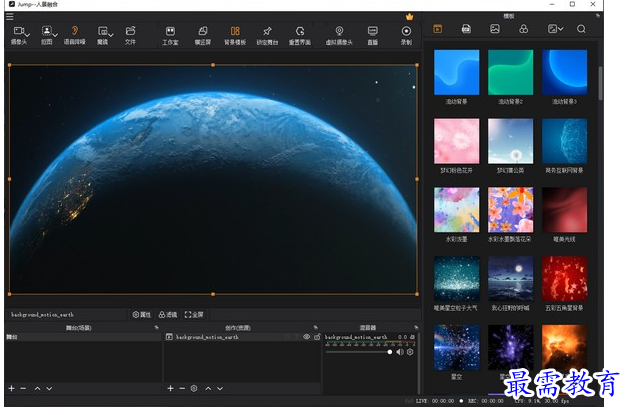Add a new stage with plus button

tap(12, 389)
